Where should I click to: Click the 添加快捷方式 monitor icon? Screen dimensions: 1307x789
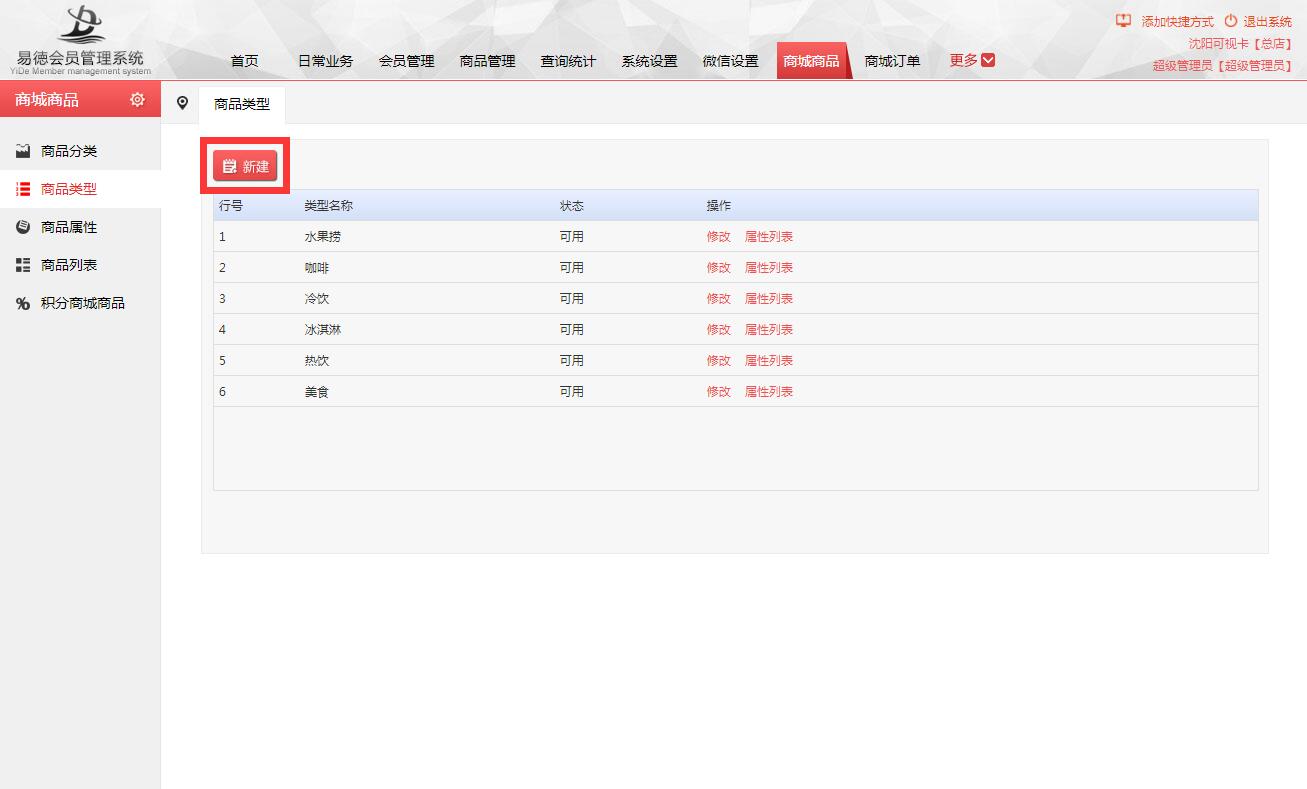[1123, 21]
